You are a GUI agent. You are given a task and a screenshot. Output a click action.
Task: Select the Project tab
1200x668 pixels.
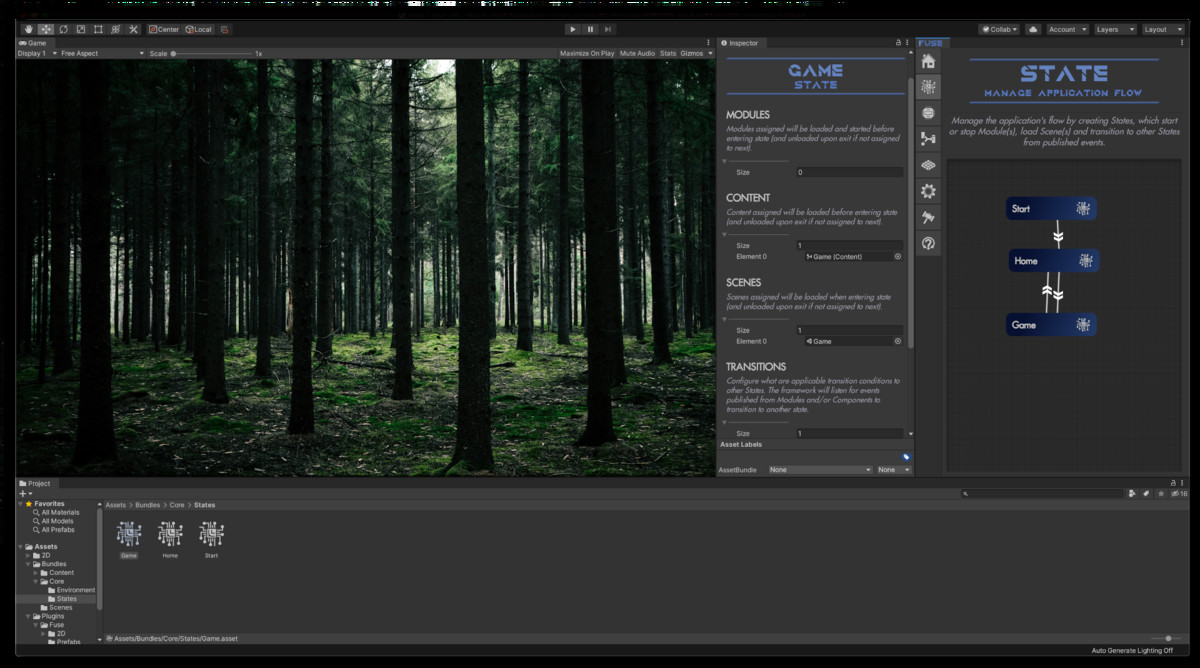pyautogui.click(x=36, y=483)
